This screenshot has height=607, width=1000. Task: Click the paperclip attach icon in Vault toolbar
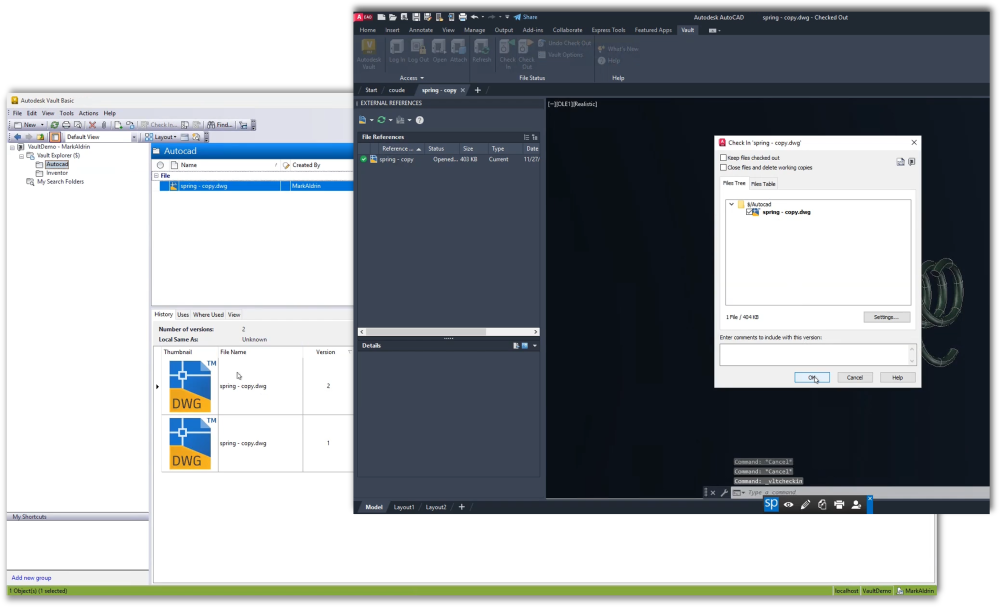pyautogui.click(x=104, y=125)
